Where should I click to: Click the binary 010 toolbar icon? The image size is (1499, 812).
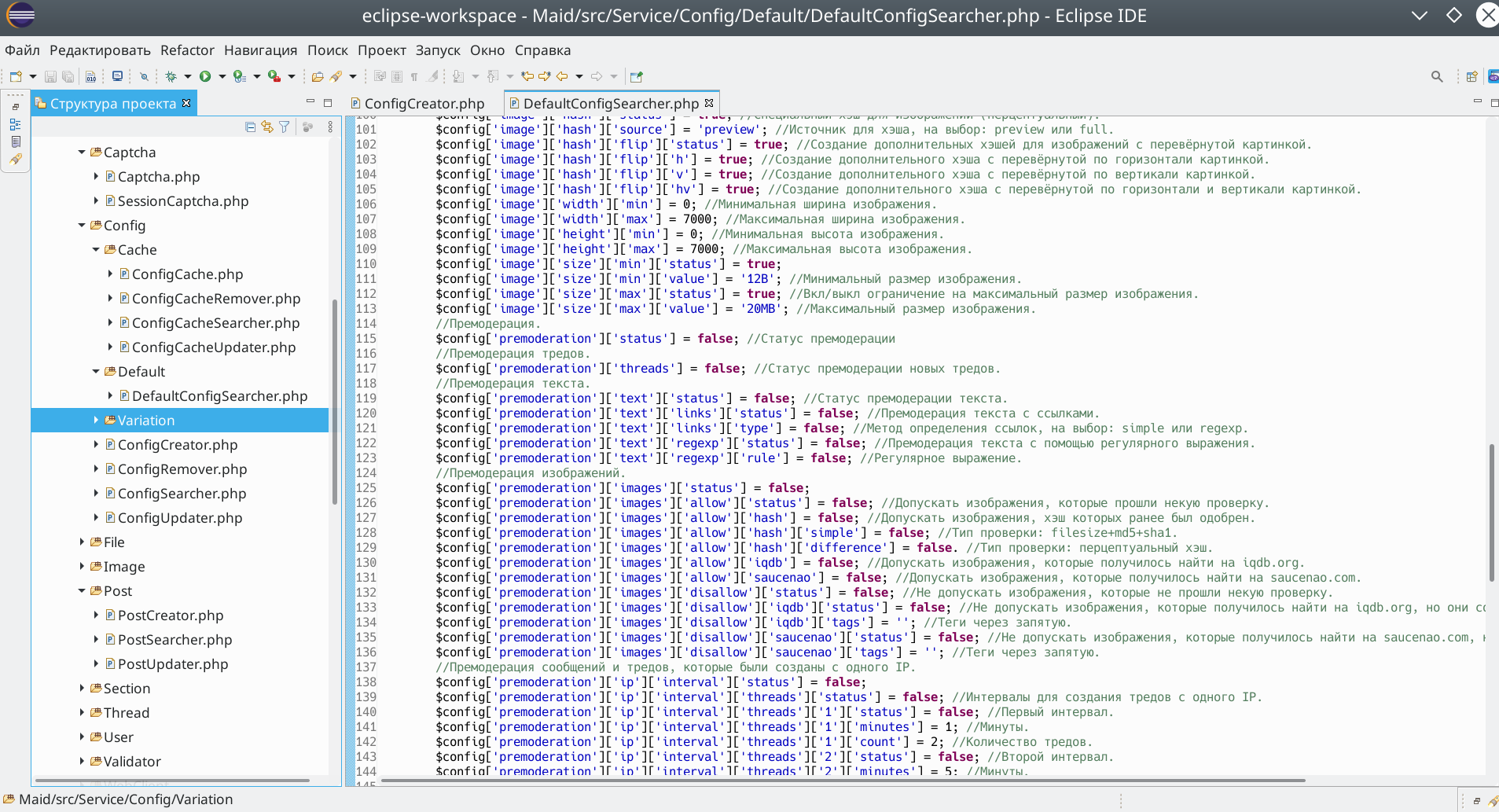tap(91, 76)
